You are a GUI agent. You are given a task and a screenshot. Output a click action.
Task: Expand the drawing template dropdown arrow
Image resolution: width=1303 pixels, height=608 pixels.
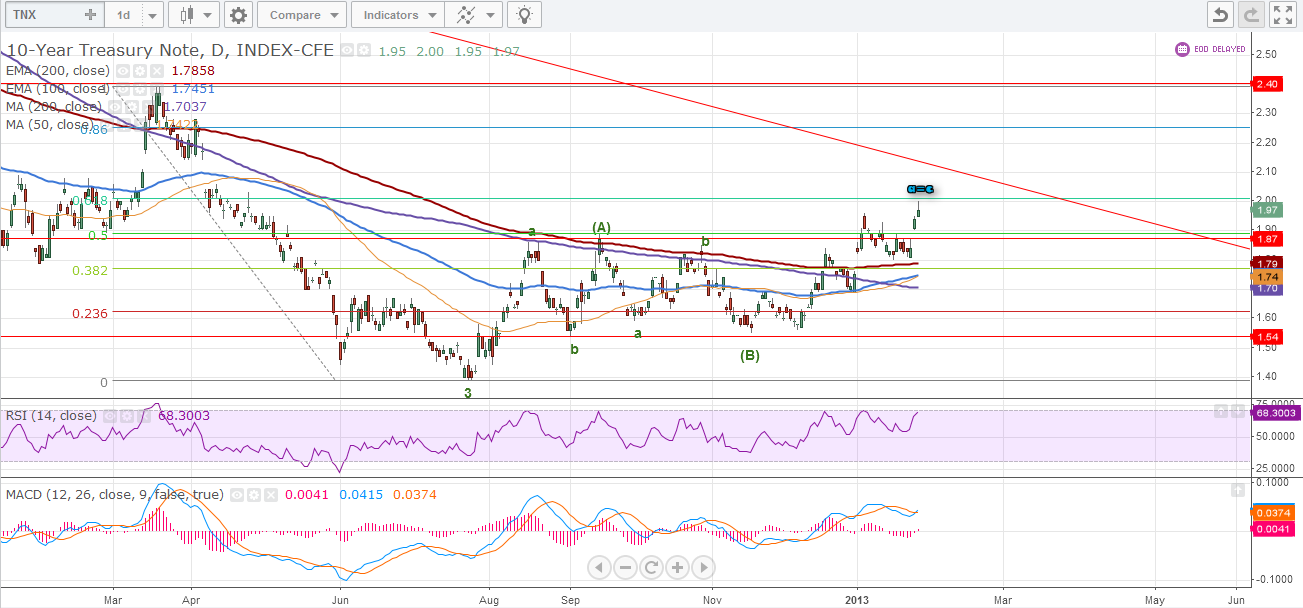pyautogui.click(x=491, y=15)
